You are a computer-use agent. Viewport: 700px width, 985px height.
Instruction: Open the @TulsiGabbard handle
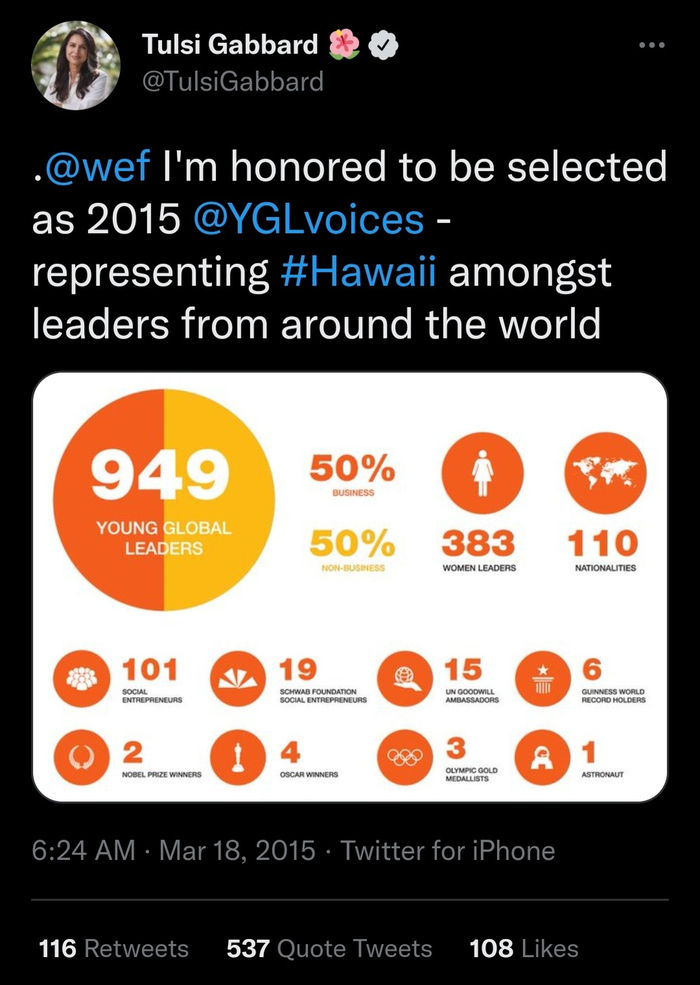(x=233, y=82)
